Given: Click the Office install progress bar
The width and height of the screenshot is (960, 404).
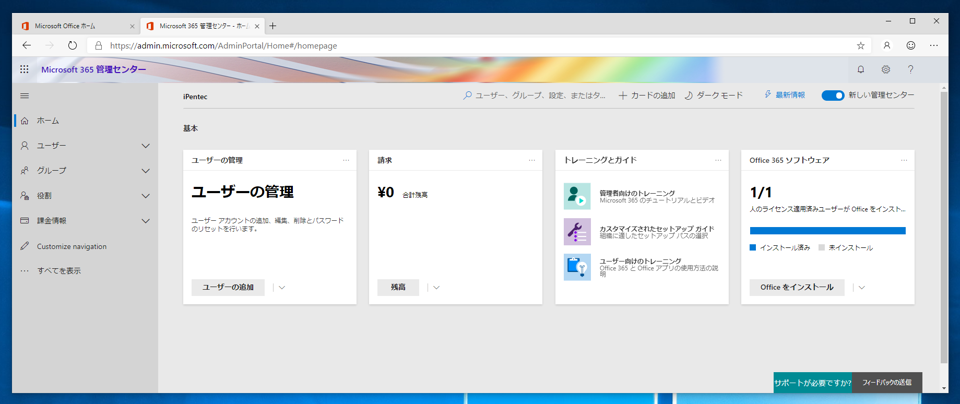Looking at the screenshot, I should coord(827,231).
